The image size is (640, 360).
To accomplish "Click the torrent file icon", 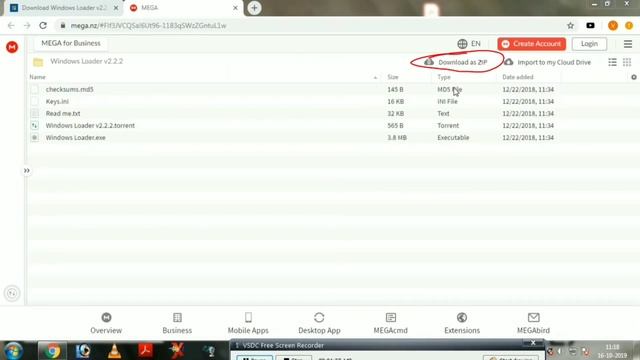I will click(35, 125).
